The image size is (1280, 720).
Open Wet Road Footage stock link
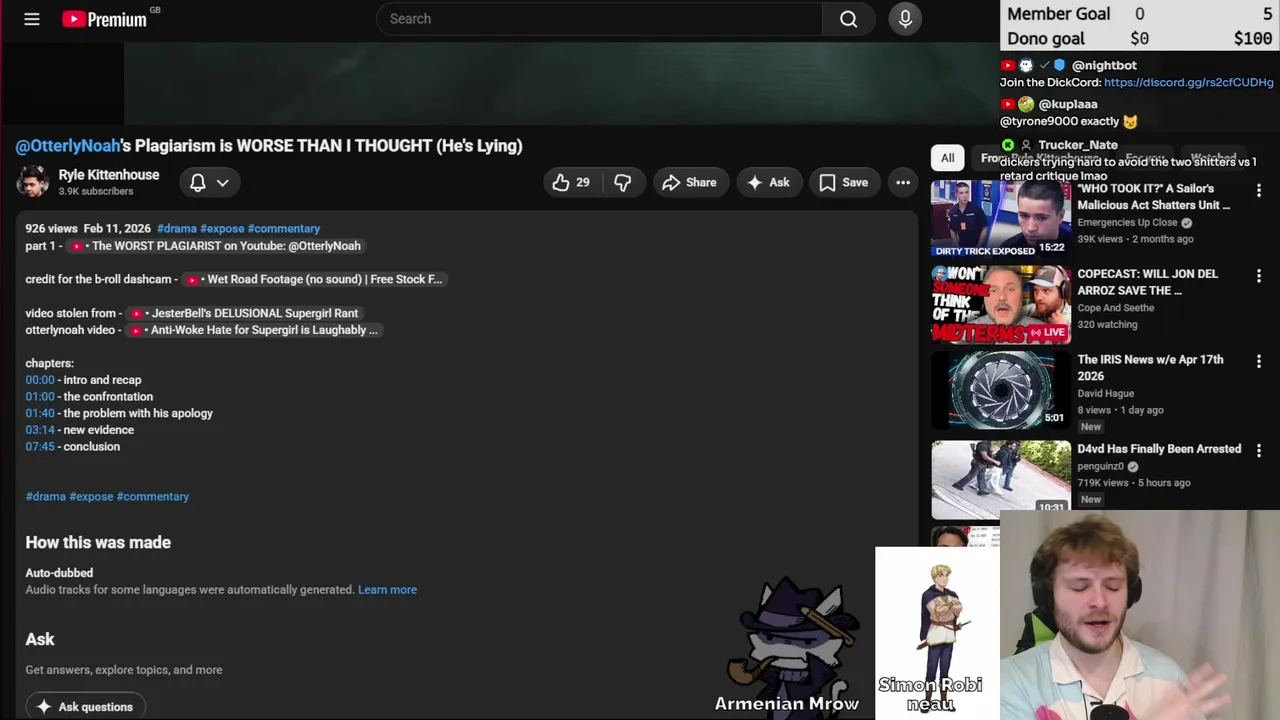tap(314, 280)
